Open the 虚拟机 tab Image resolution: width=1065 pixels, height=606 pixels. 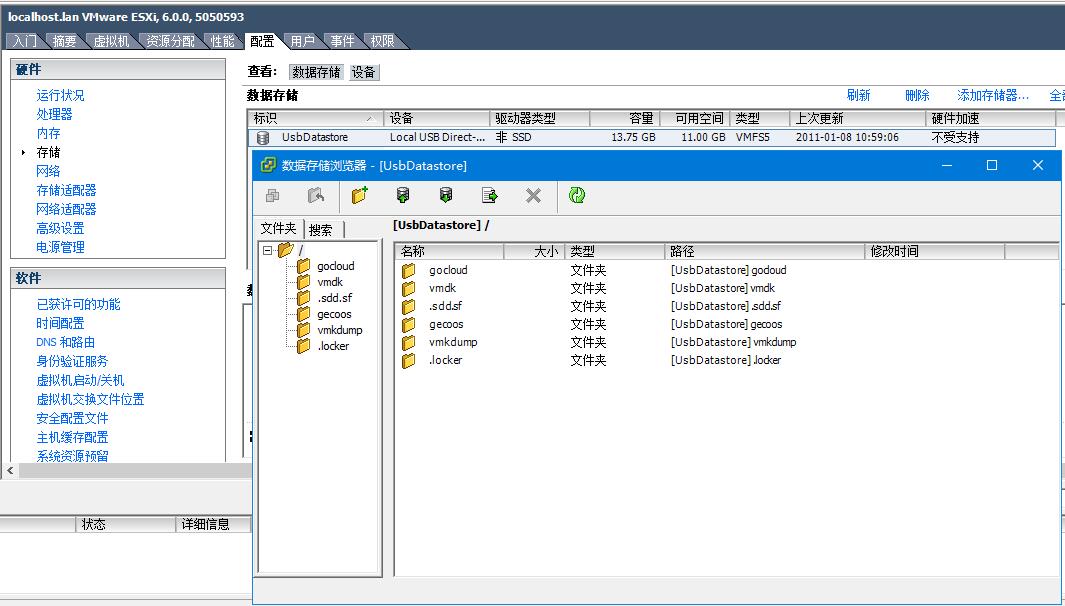111,41
